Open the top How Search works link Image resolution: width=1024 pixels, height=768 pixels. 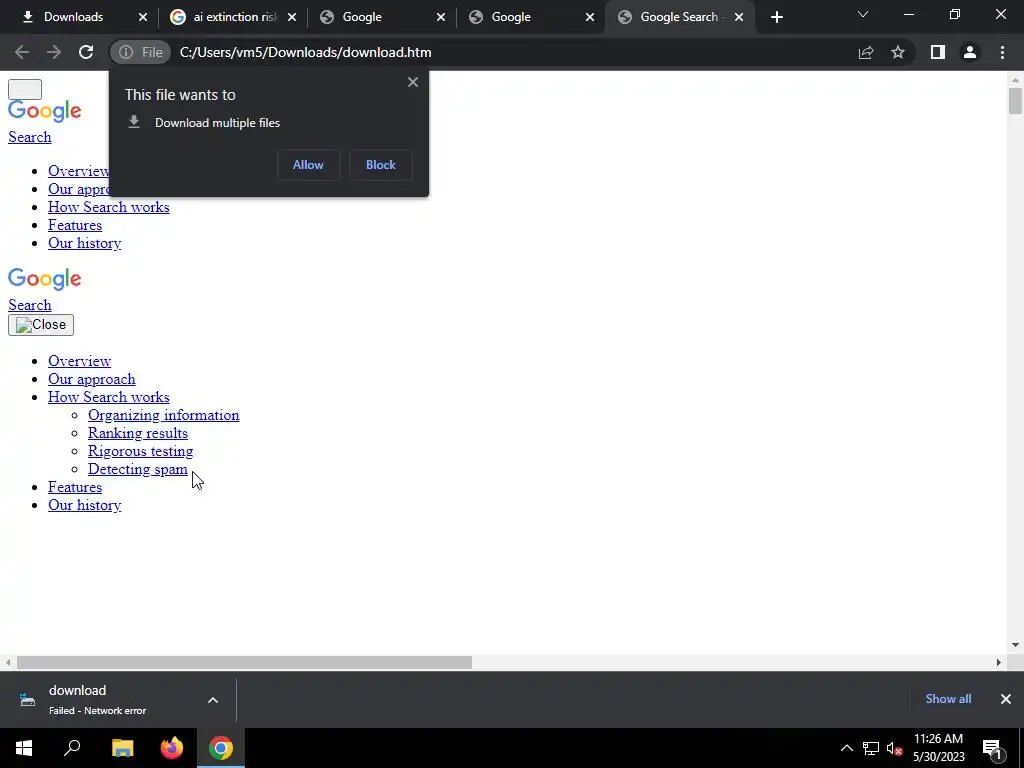coord(108,207)
